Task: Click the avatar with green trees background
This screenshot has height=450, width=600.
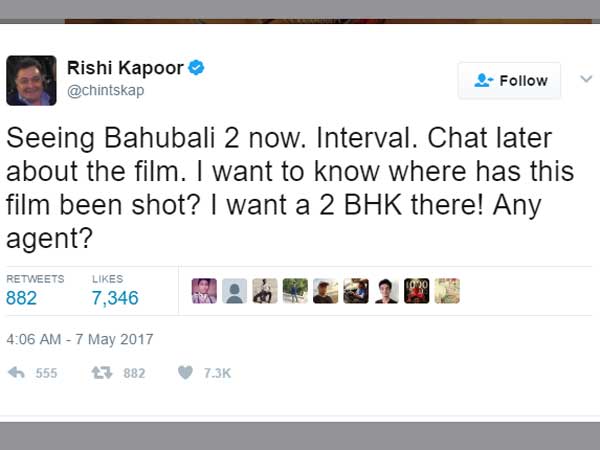Action: click(x=295, y=291)
